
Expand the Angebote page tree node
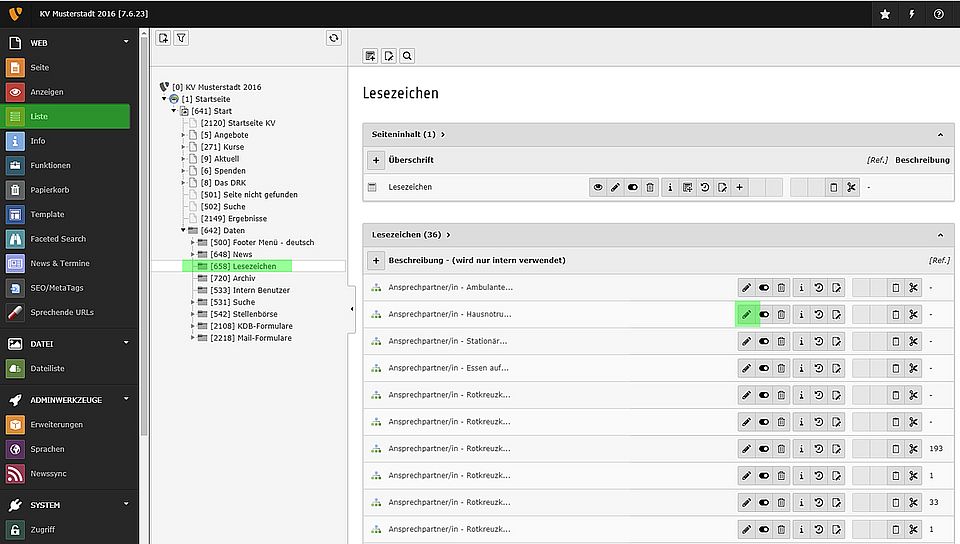pos(183,135)
